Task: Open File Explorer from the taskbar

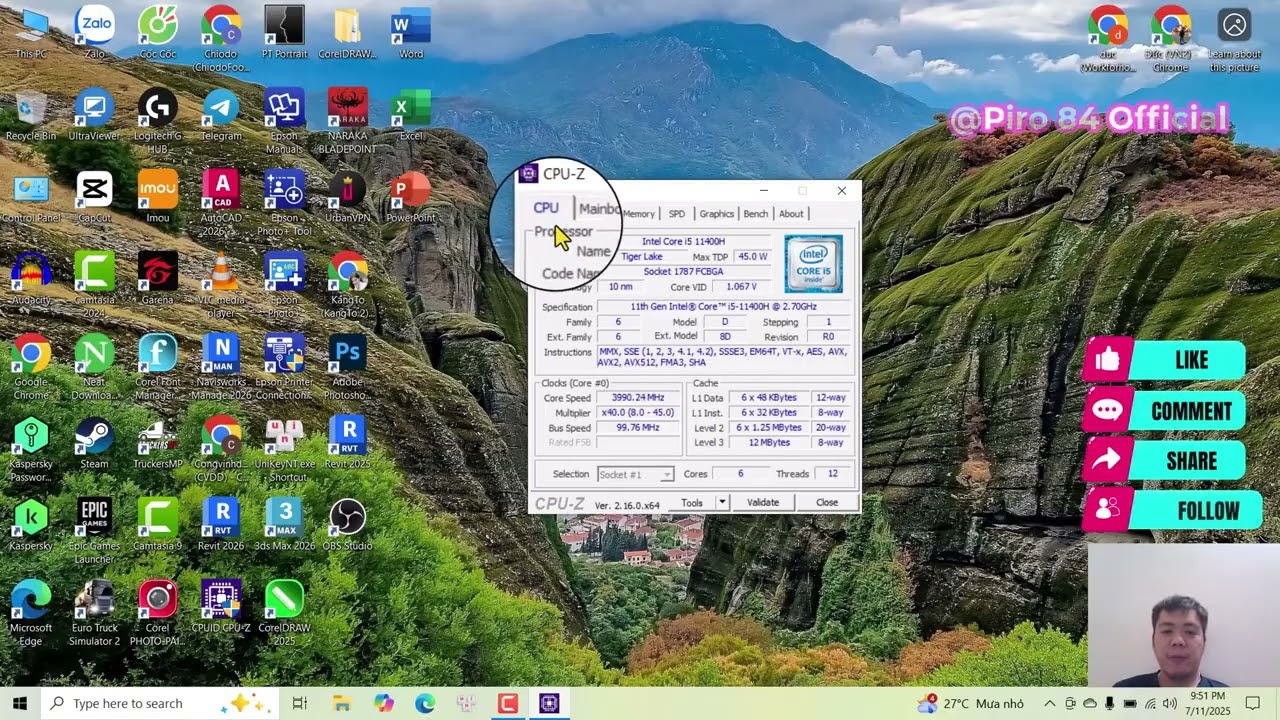Action: point(341,703)
